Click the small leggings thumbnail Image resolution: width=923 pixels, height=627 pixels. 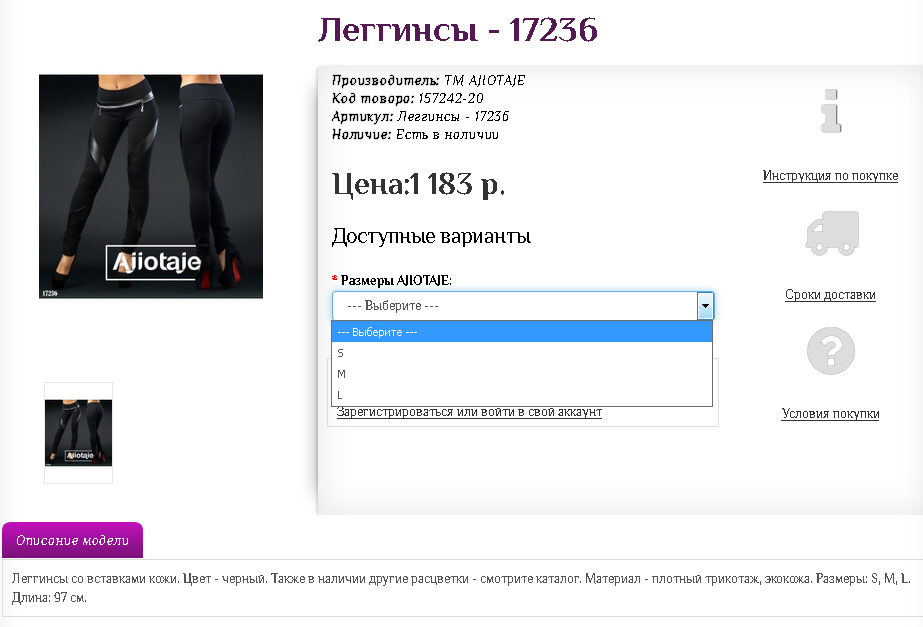click(x=77, y=431)
